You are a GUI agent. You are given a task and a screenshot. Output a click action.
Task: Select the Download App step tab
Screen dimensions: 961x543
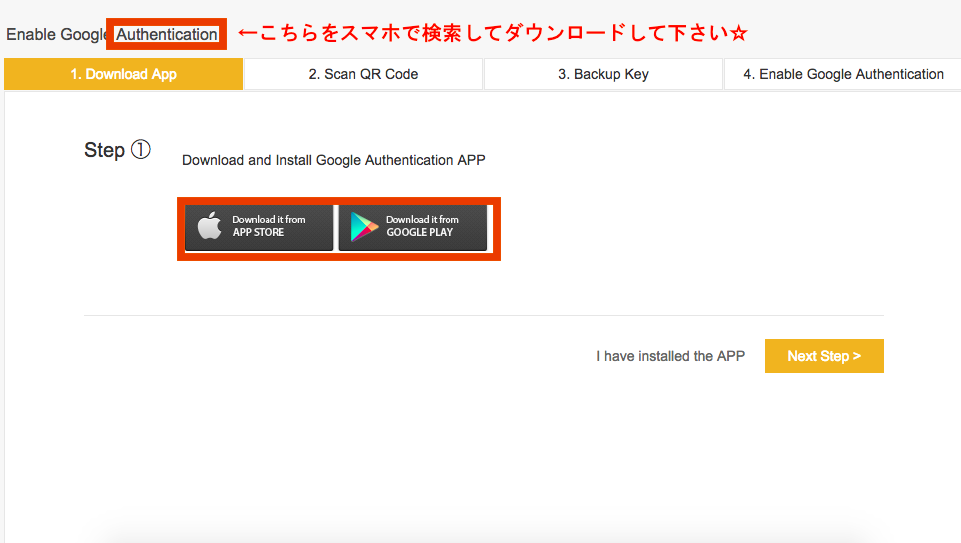123,74
